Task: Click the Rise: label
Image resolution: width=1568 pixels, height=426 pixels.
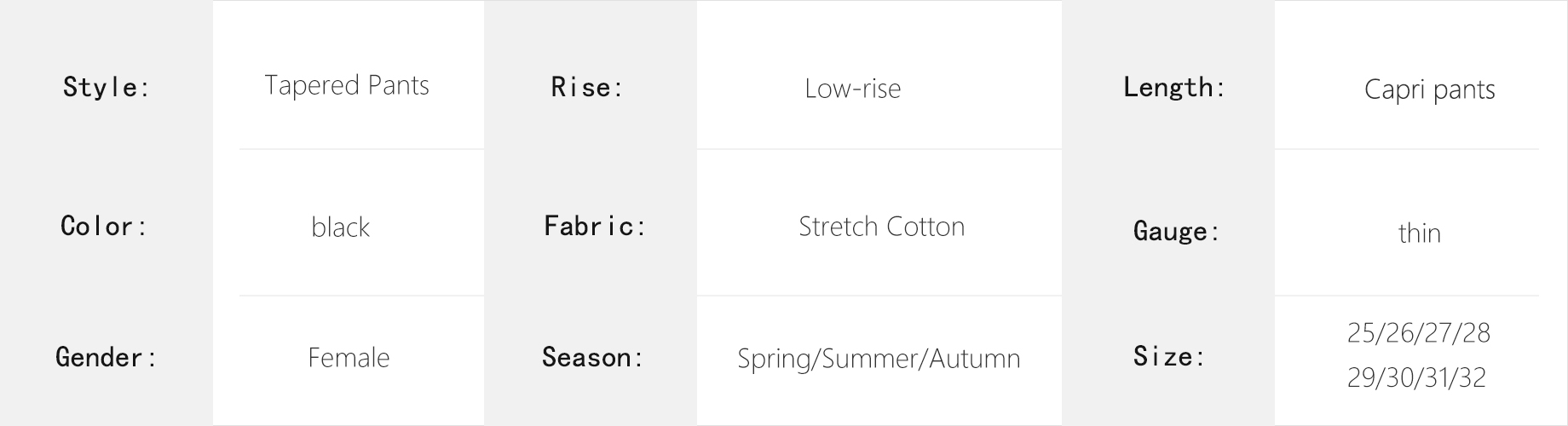Action: pos(587,87)
